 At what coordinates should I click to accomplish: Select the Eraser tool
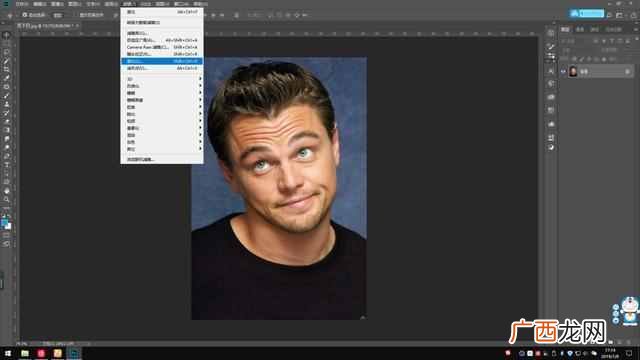click(x=7, y=122)
